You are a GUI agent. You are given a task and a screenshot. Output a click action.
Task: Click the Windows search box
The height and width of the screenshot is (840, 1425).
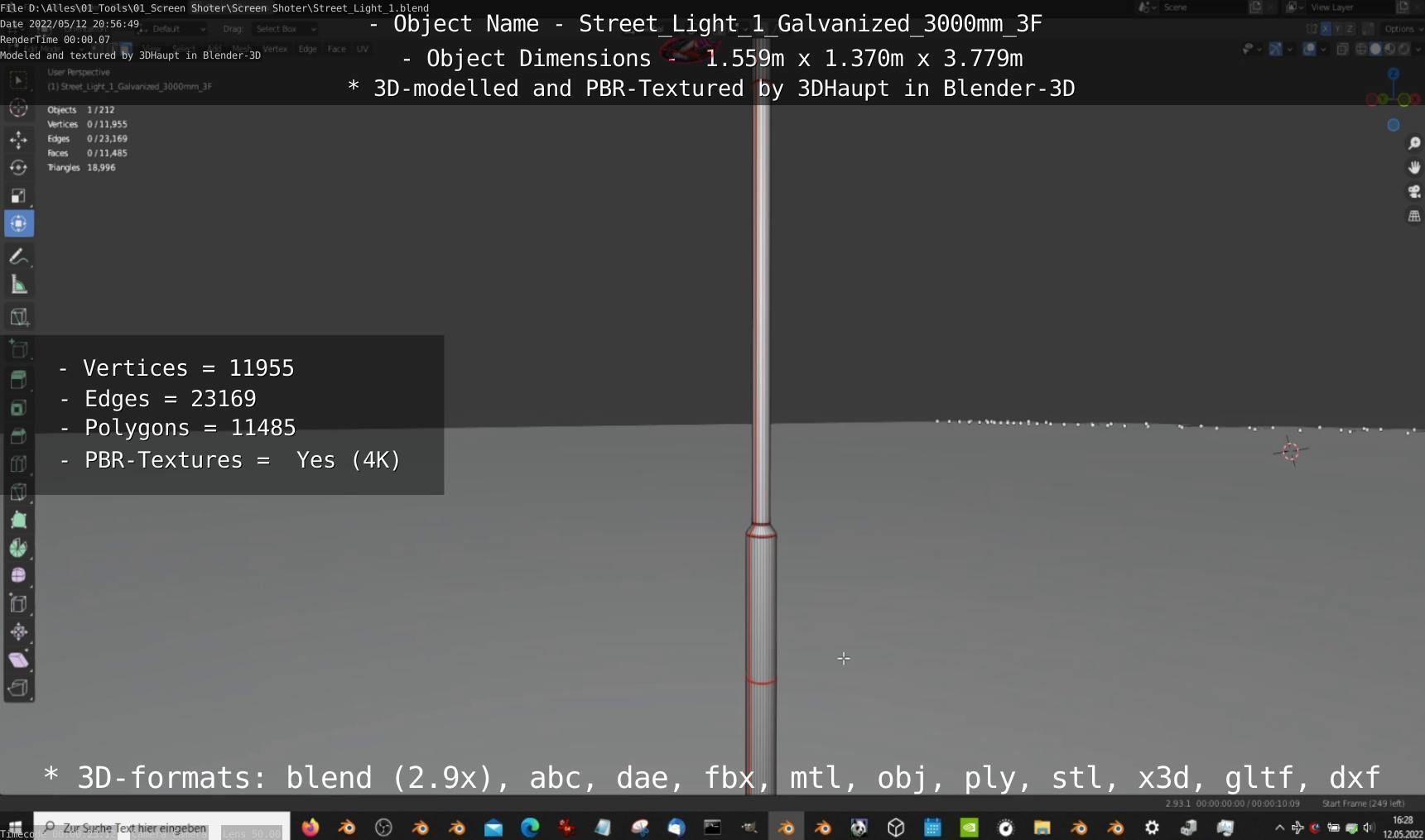[x=161, y=827]
